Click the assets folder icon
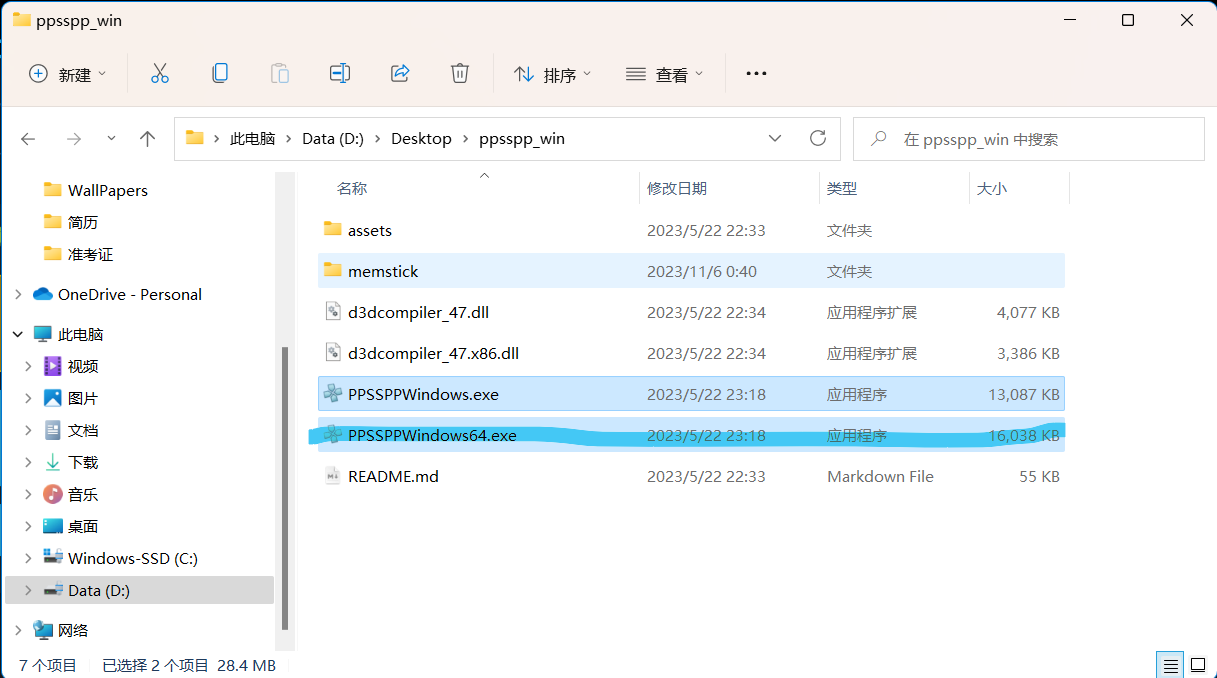 point(333,229)
